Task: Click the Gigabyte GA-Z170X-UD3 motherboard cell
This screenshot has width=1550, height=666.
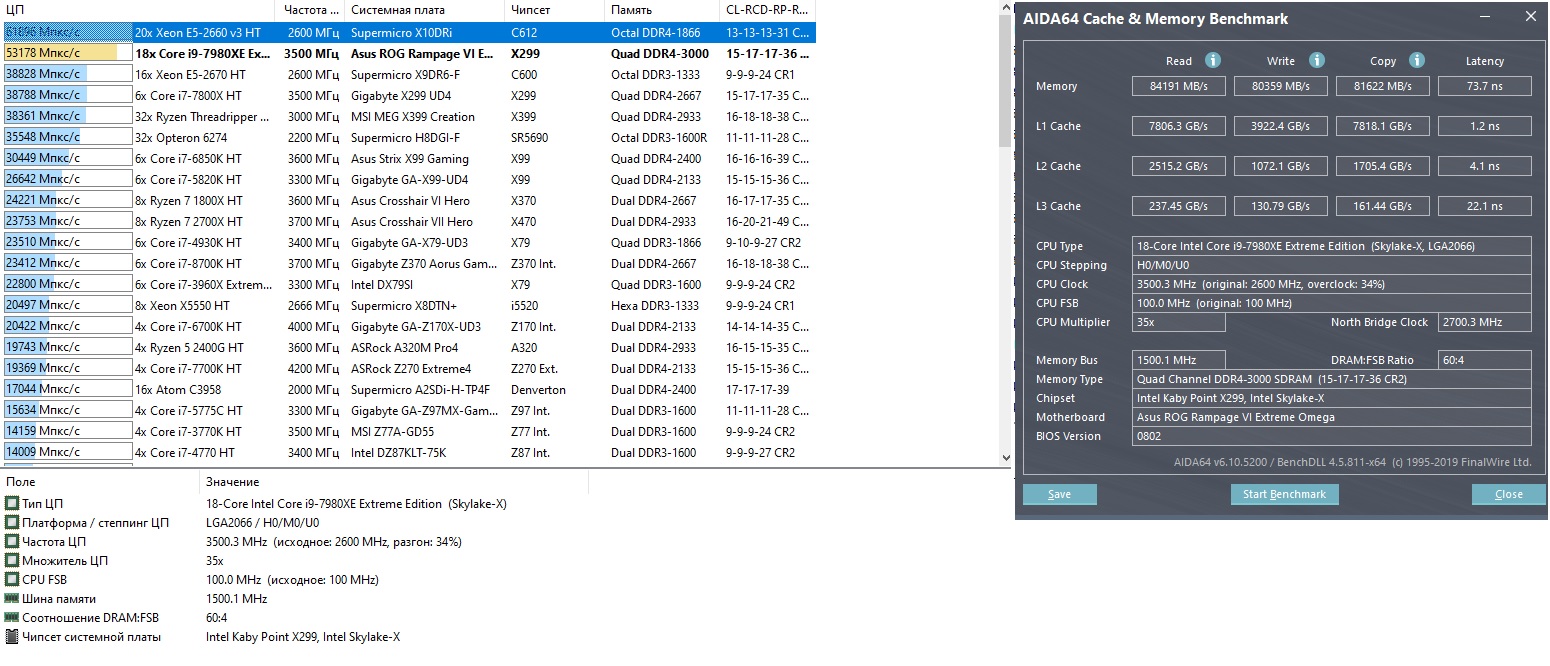Action: tap(415, 326)
